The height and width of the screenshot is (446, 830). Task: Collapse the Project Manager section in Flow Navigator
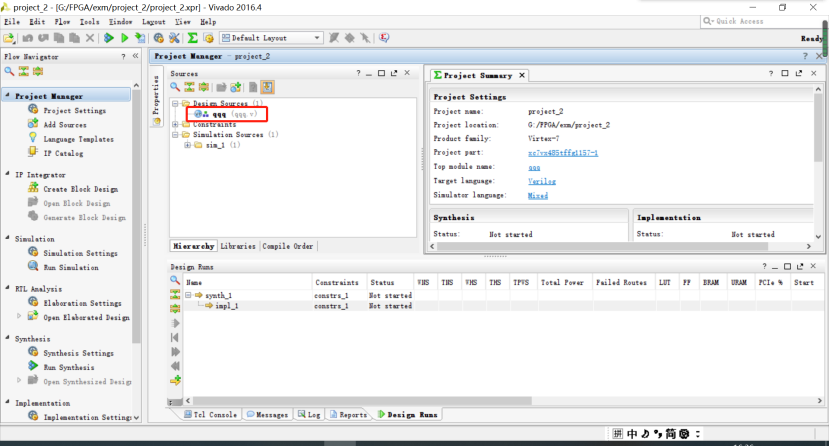pos(7,96)
